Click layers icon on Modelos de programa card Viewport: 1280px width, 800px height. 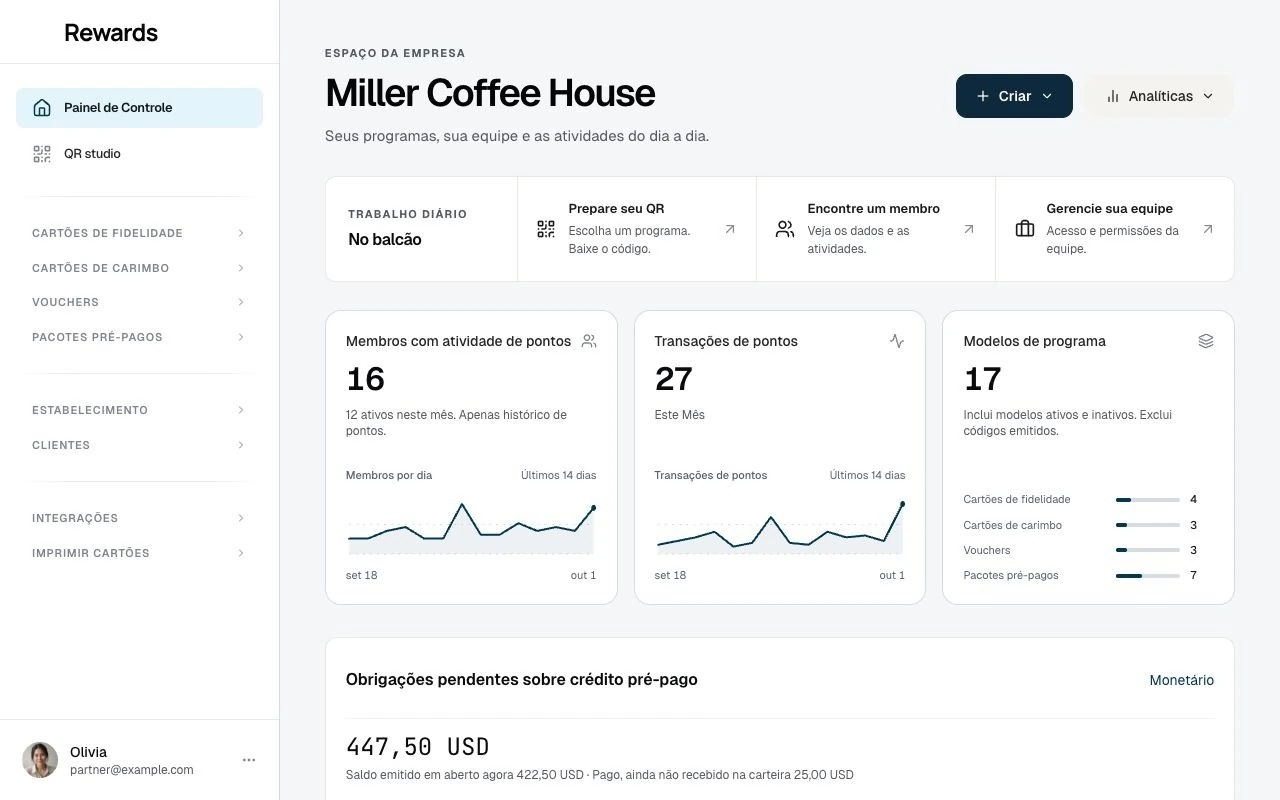tap(1206, 341)
